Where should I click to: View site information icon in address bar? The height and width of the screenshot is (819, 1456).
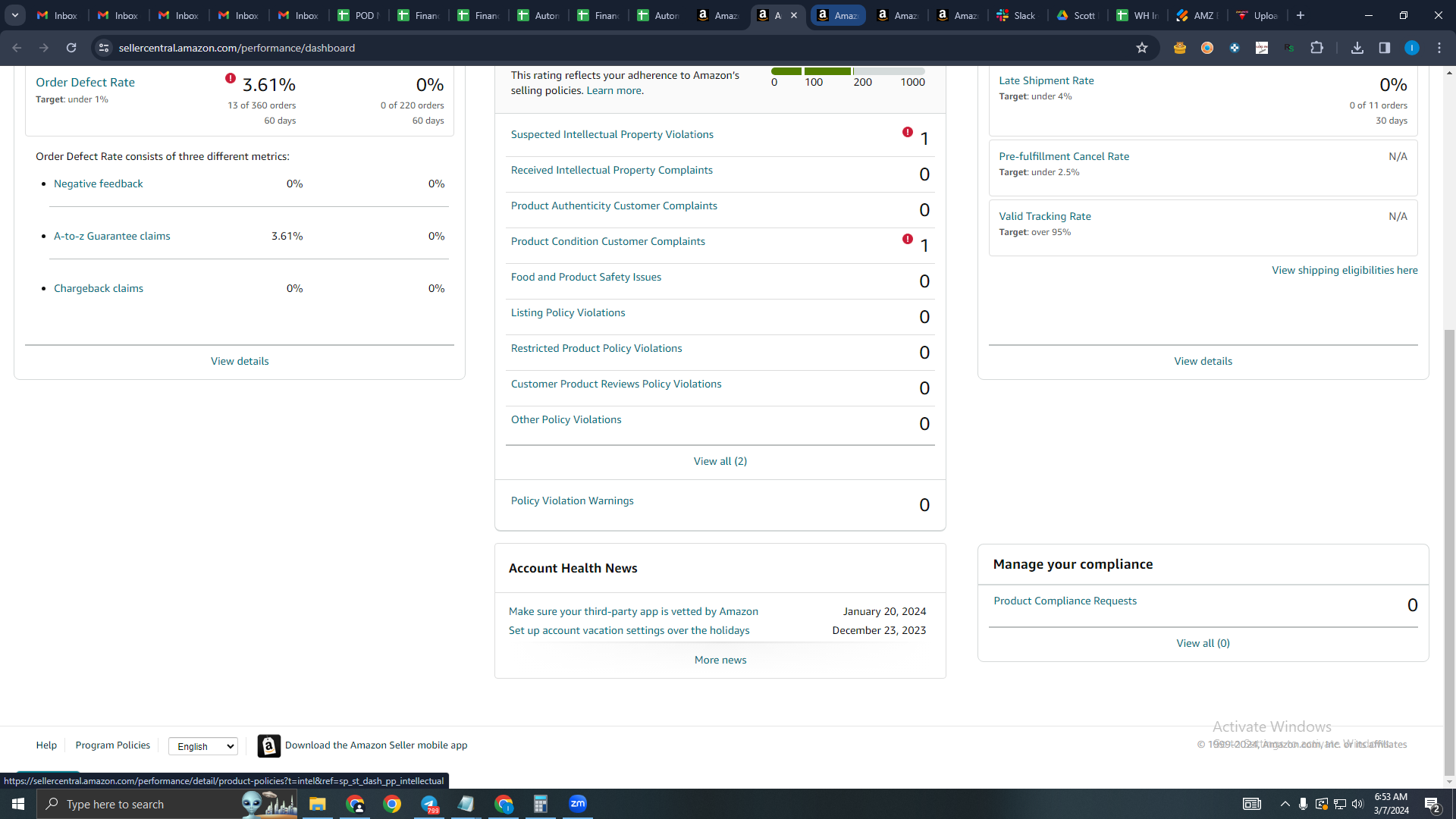[x=104, y=48]
